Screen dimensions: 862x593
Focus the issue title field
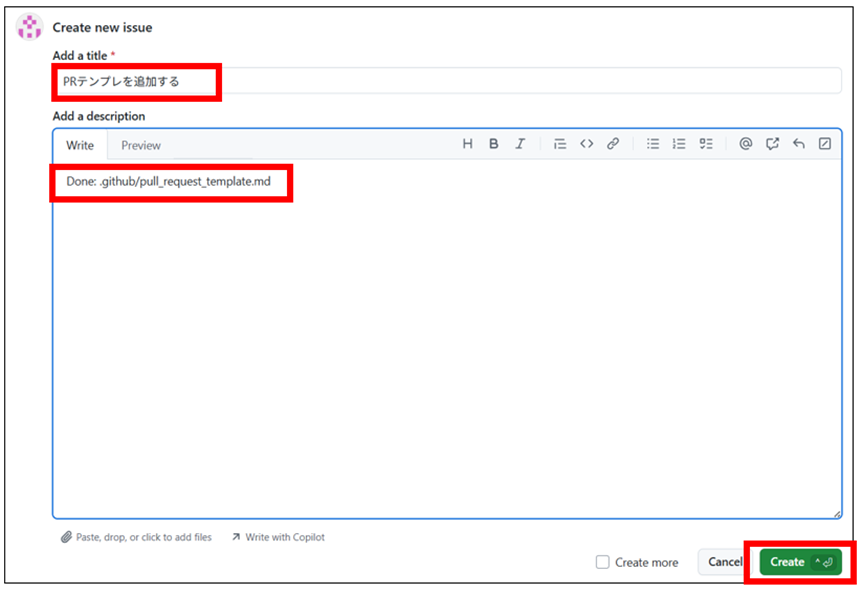tap(447, 81)
